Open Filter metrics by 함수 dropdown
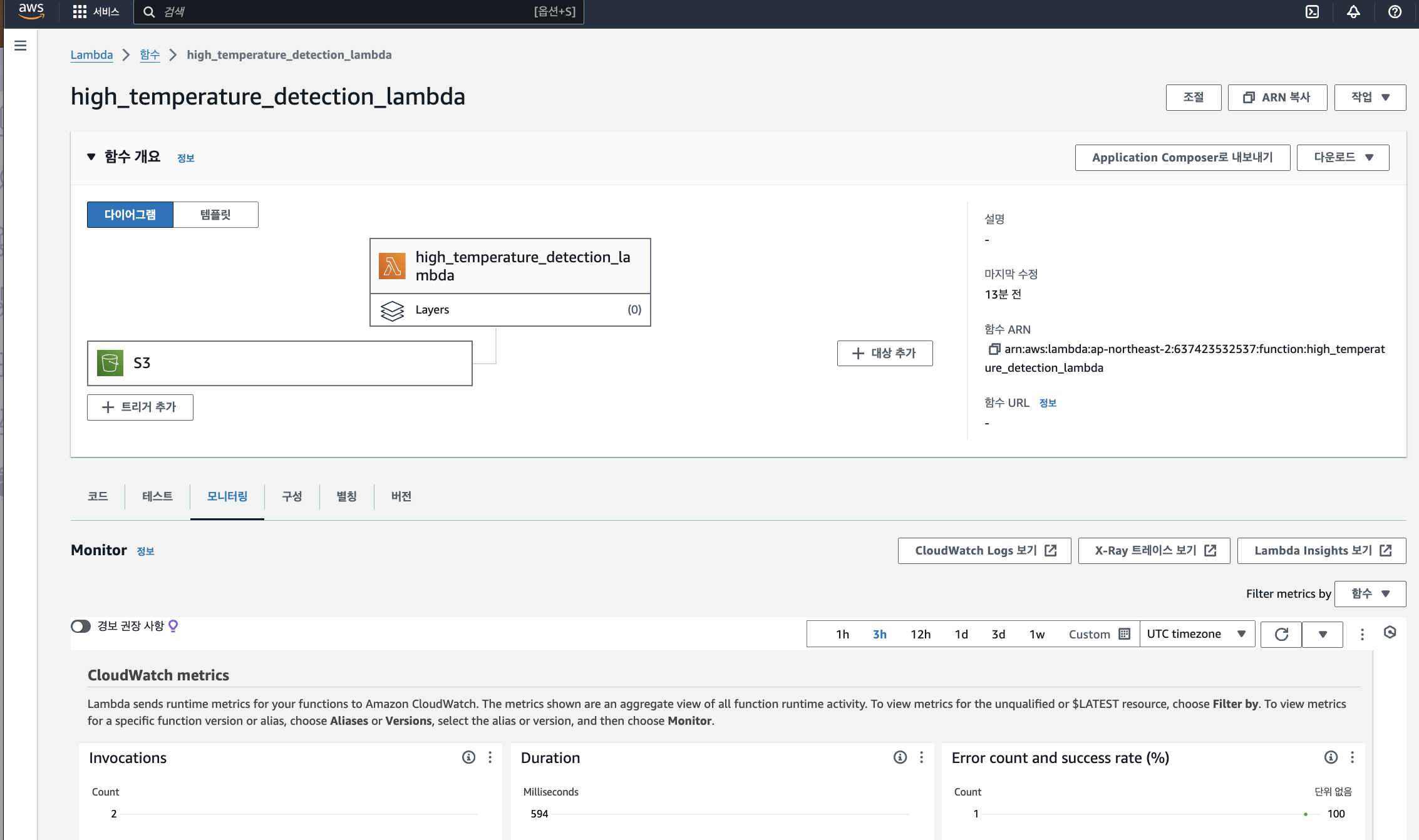Viewport: 1419px width, 840px height. coord(1370,593)
